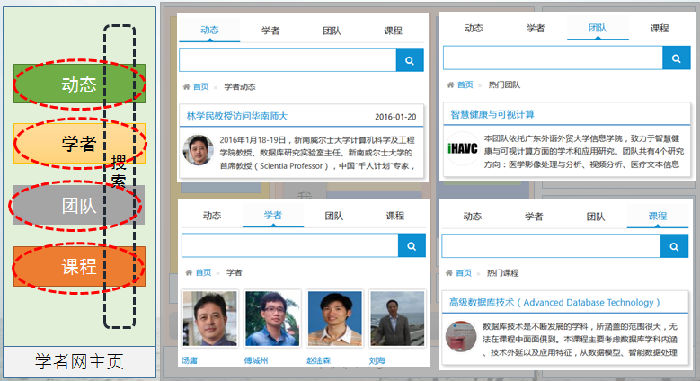
Task: Select the green 动态 block
Action: pos(79,84)
